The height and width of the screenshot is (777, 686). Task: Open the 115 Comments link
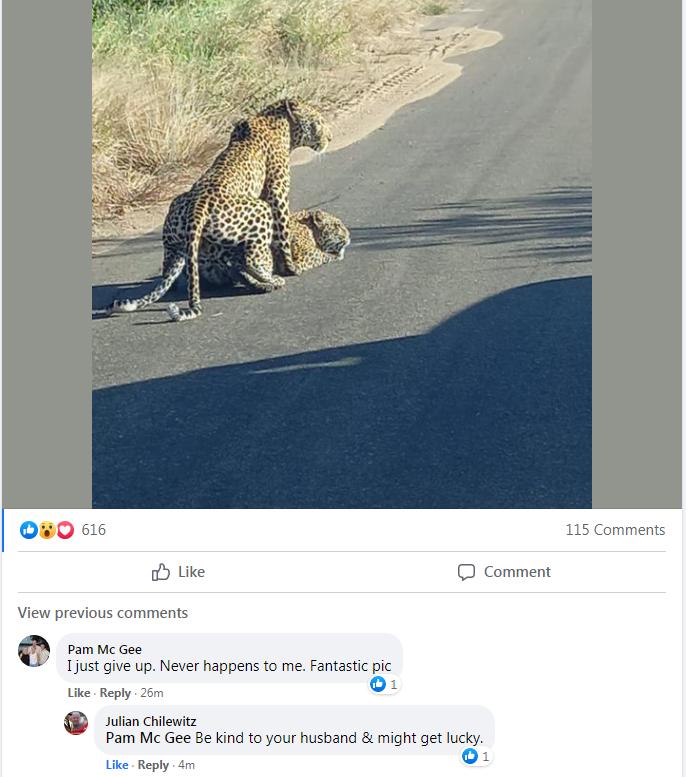click(615, 530)
